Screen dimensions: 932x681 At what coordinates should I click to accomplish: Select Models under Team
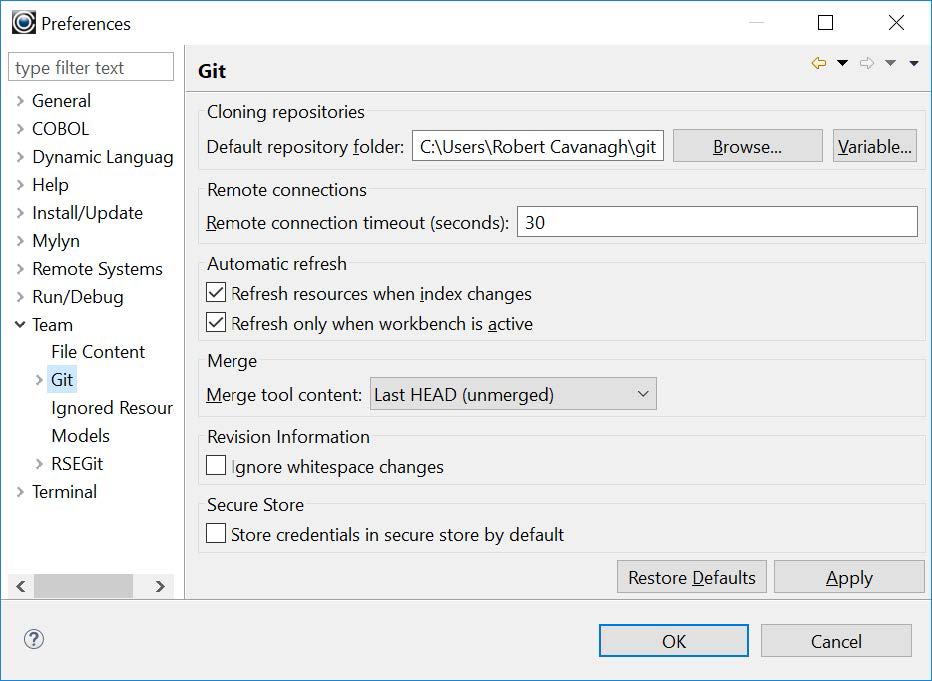pos(80,436)
